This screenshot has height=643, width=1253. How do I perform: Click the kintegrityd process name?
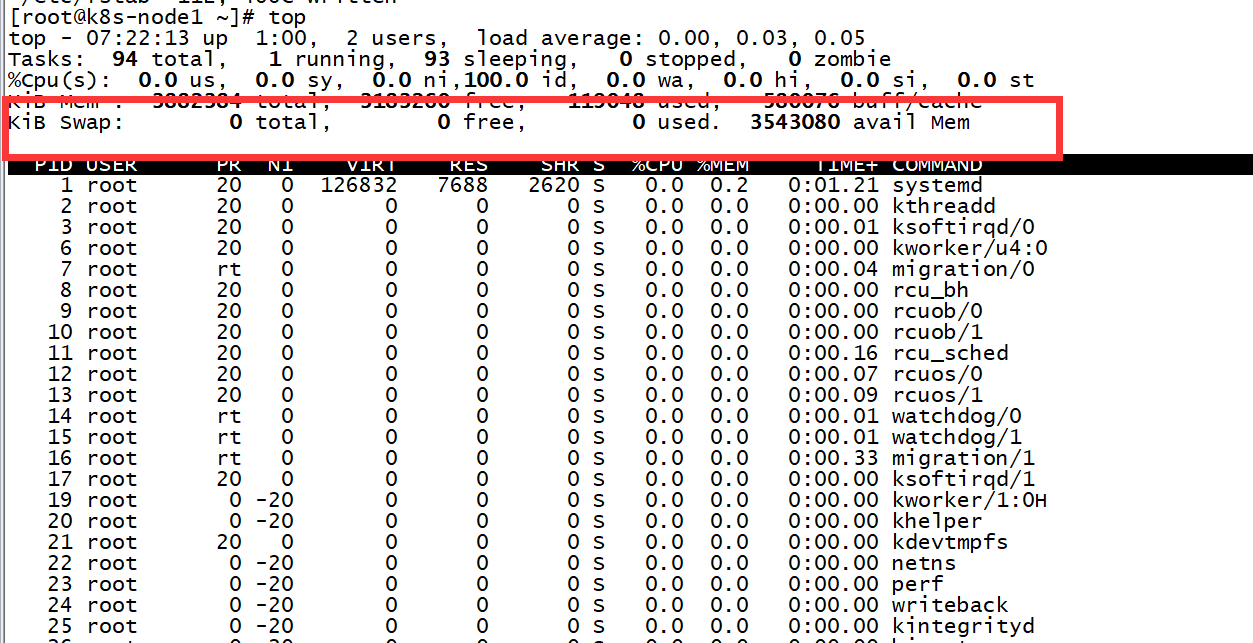963,626
